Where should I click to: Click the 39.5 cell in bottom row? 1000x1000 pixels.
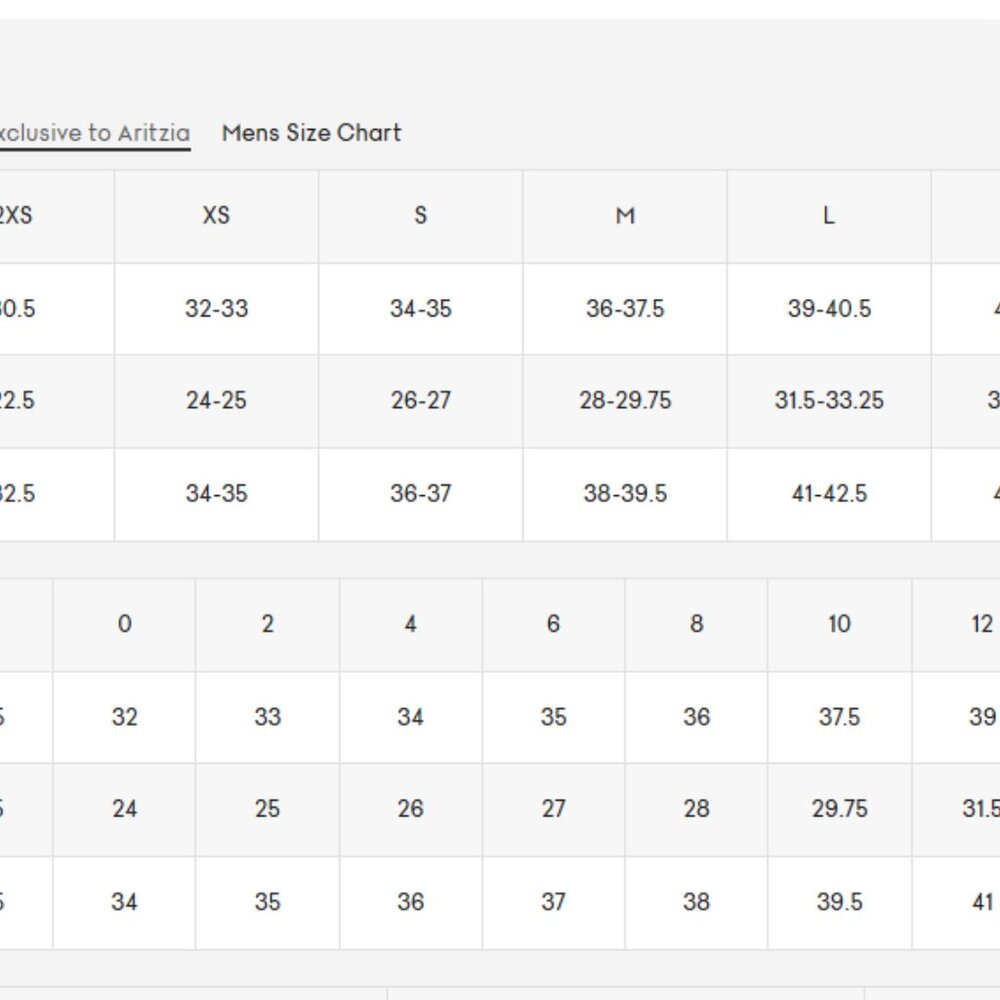(x=839, y=902)
